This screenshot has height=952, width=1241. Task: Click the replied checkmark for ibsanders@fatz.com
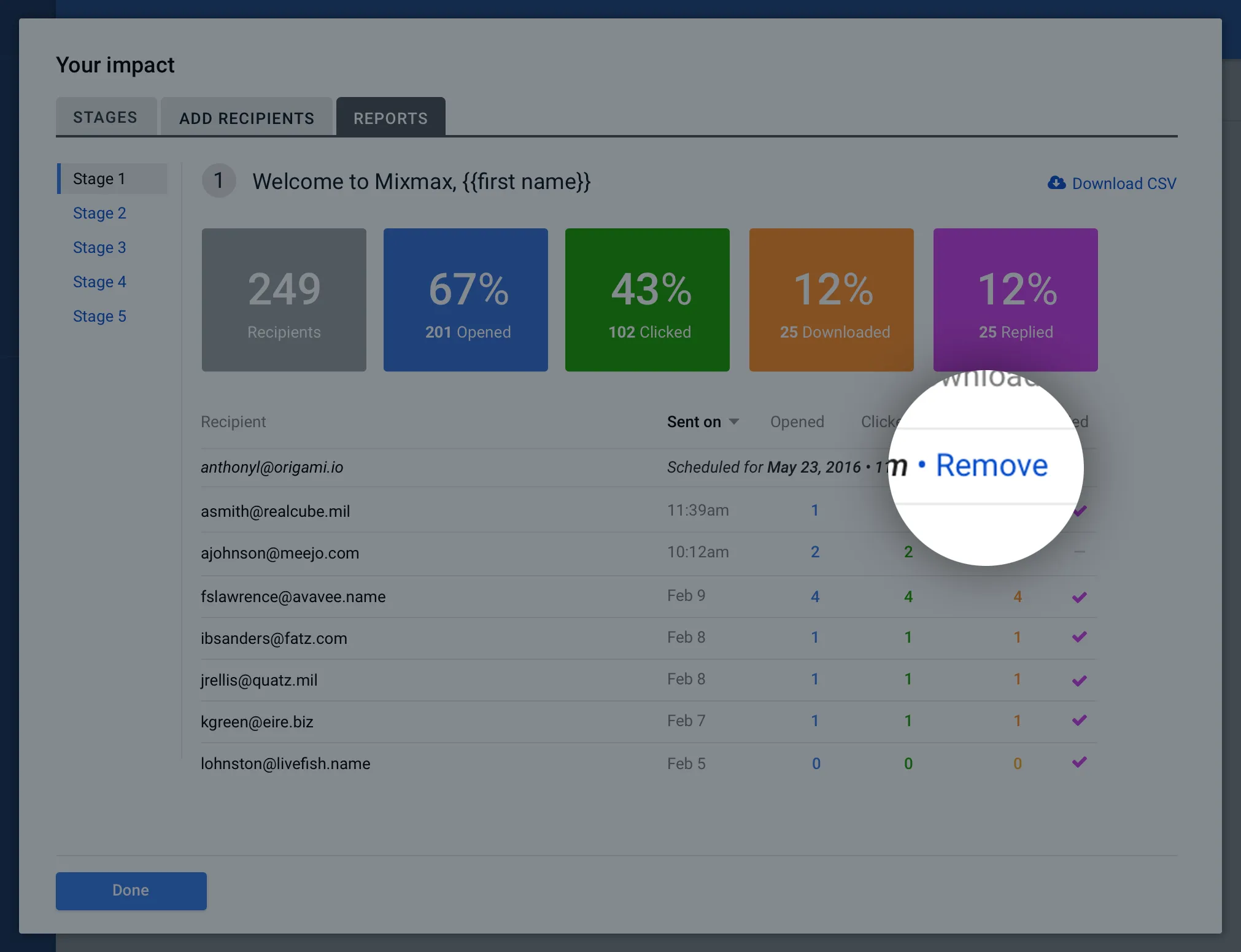(1080, 637)
